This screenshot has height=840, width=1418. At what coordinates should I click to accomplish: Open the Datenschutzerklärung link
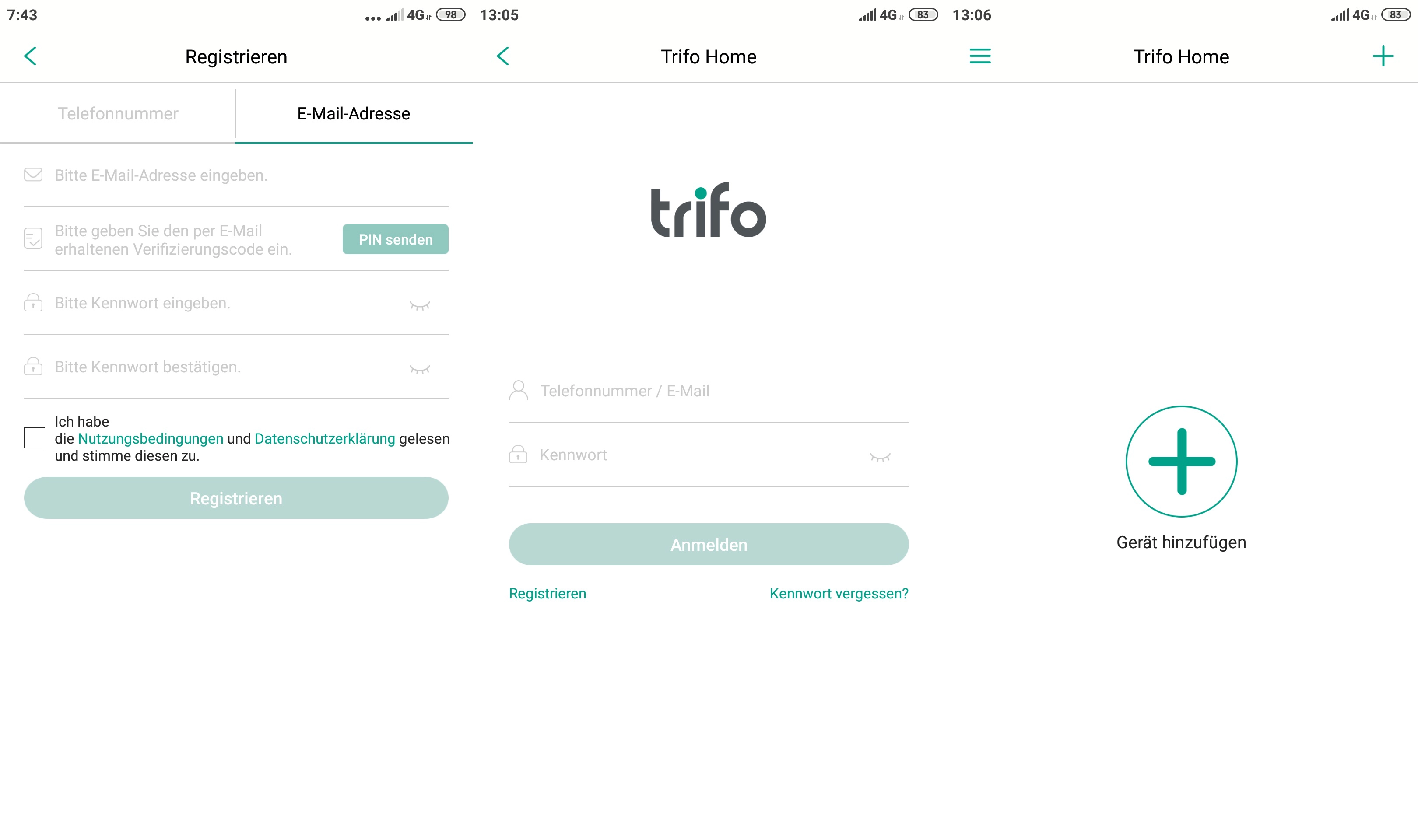pos(325,439)
